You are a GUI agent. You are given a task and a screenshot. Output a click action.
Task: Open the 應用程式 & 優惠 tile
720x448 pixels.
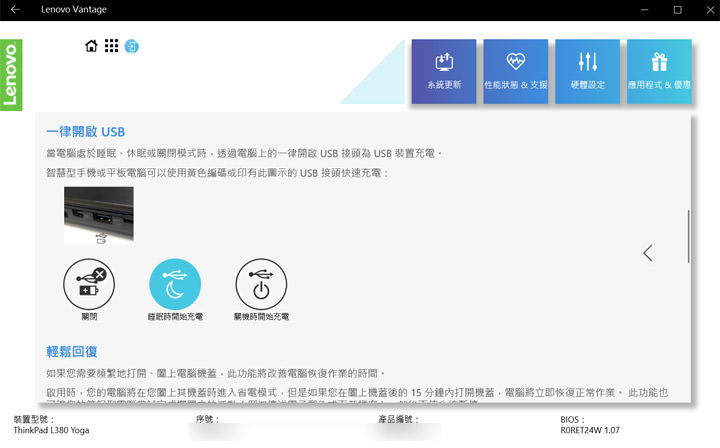tap(659, 72)
